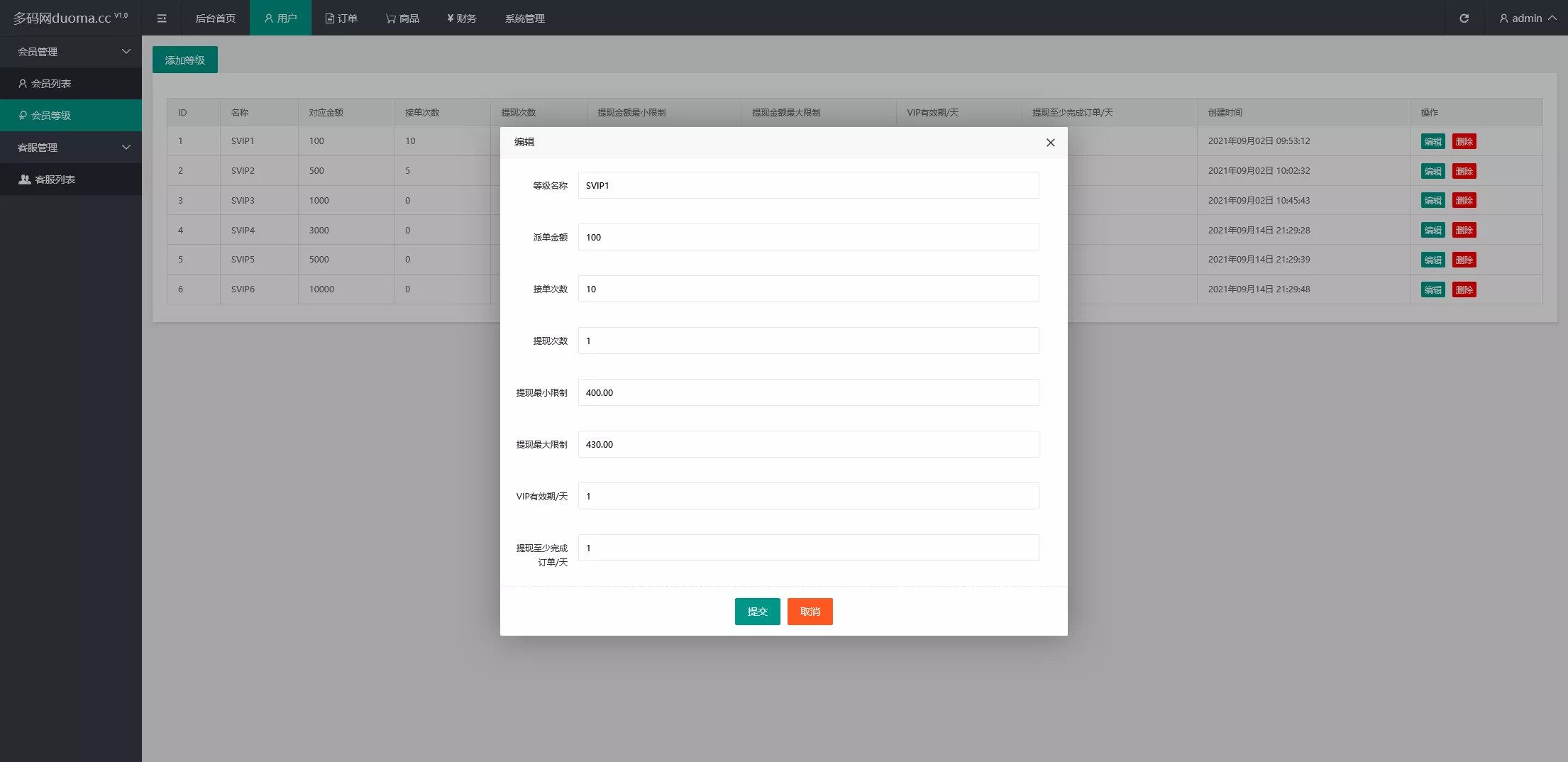Viewport: 1568px width, 762px height.
Task: Delete the SVIP6 row using 删除
Action: tap(1464, 289)
